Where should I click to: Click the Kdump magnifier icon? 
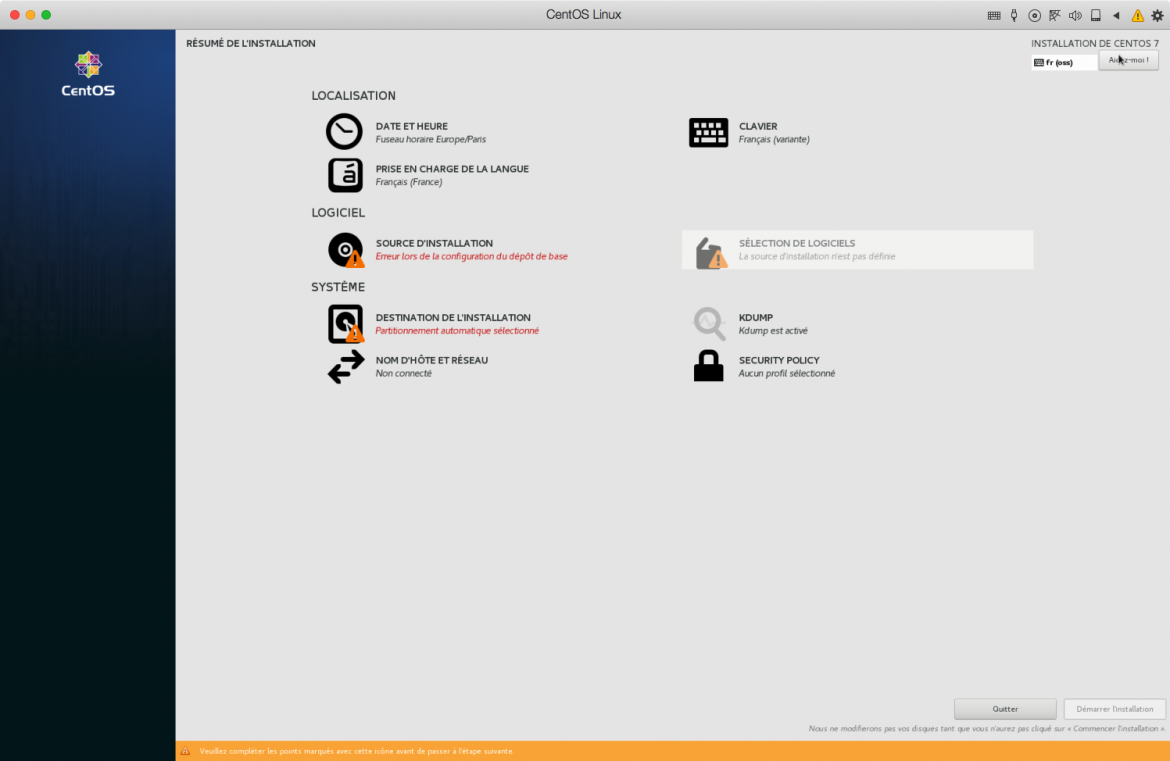(x=708, y=323)
